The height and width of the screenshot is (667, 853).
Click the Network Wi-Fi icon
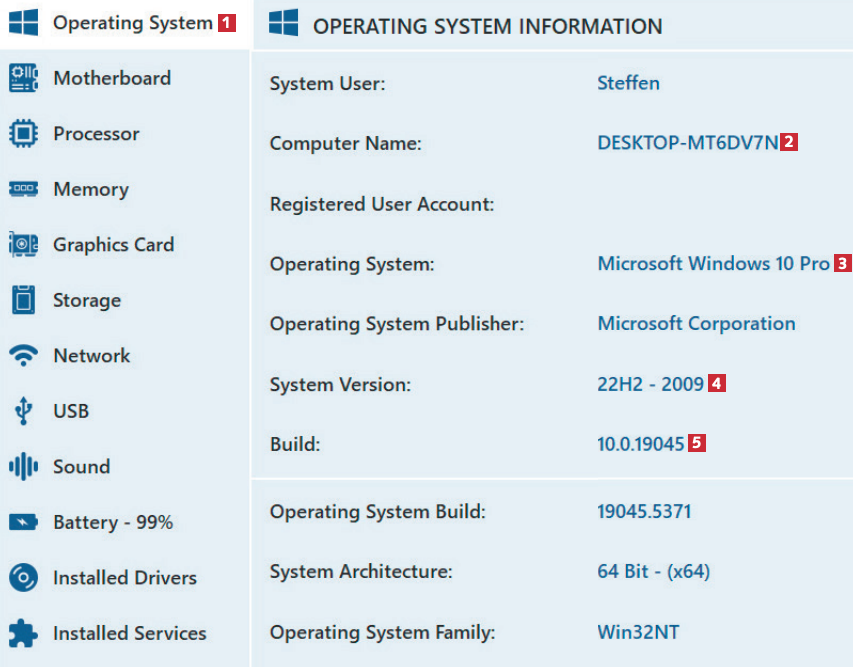click(23, 356)
